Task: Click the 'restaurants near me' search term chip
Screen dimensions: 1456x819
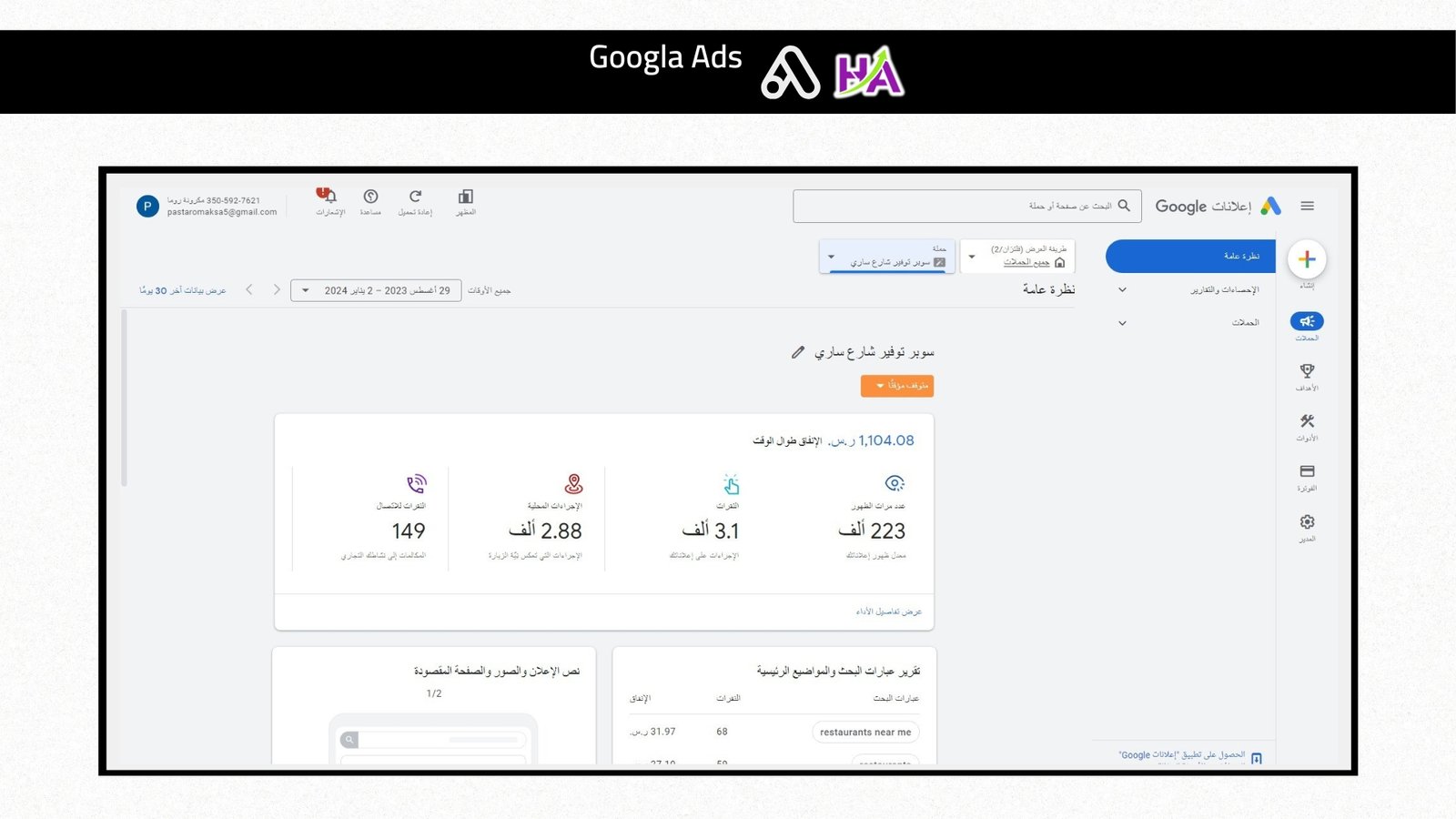Action: coord(864,733)
